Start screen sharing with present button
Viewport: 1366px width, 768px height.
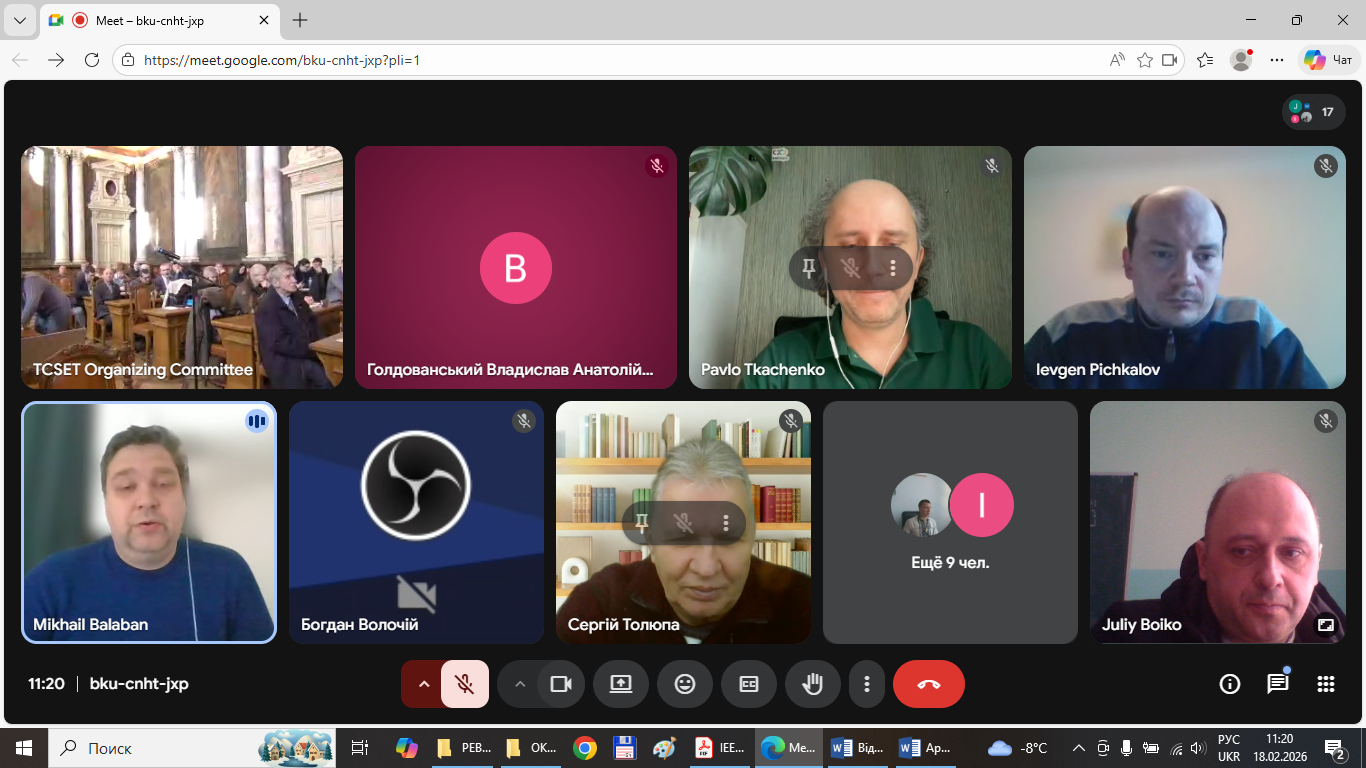pyautogui.click(x=620, y=684)
